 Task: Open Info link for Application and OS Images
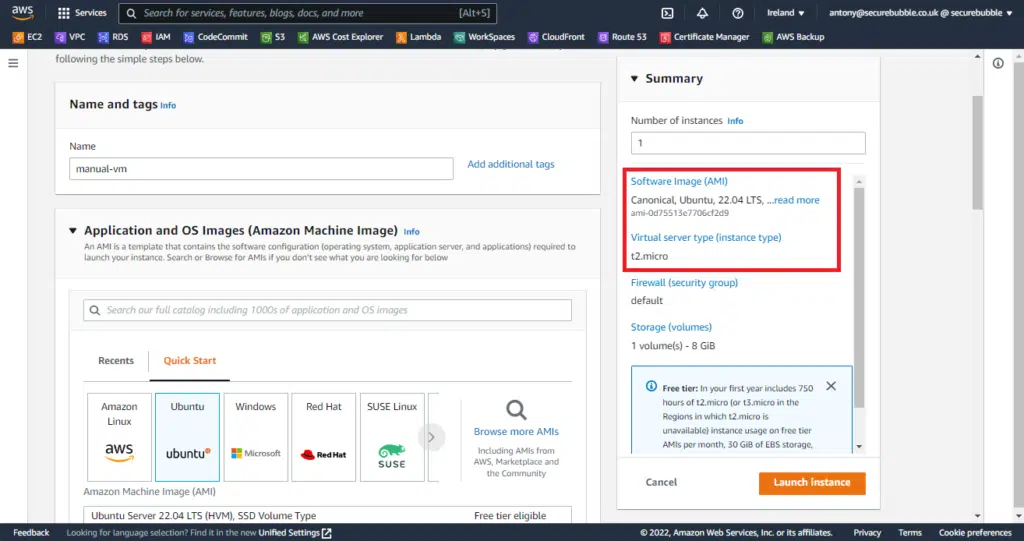411,232
